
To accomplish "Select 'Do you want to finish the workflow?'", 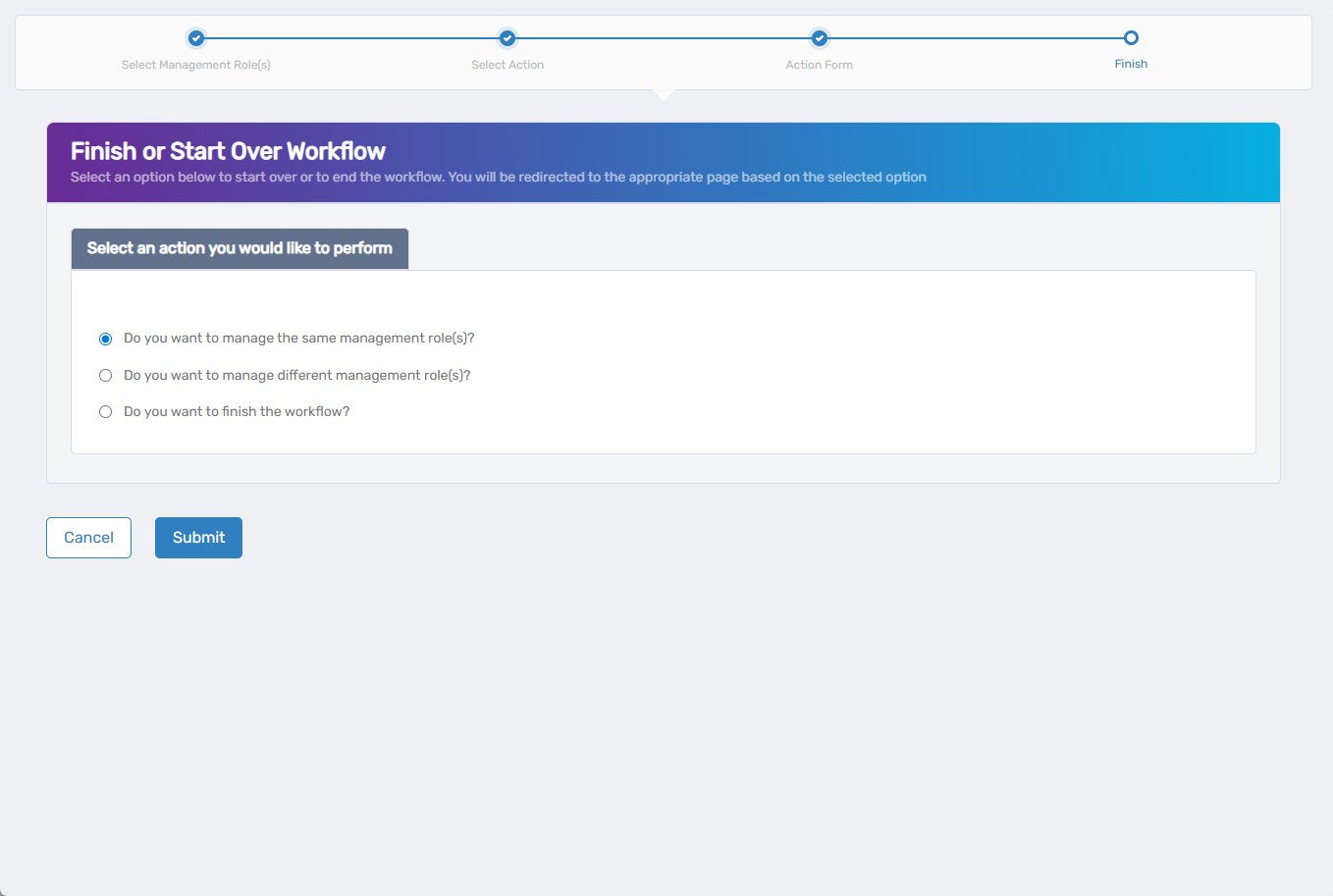I will coord(105,410).
